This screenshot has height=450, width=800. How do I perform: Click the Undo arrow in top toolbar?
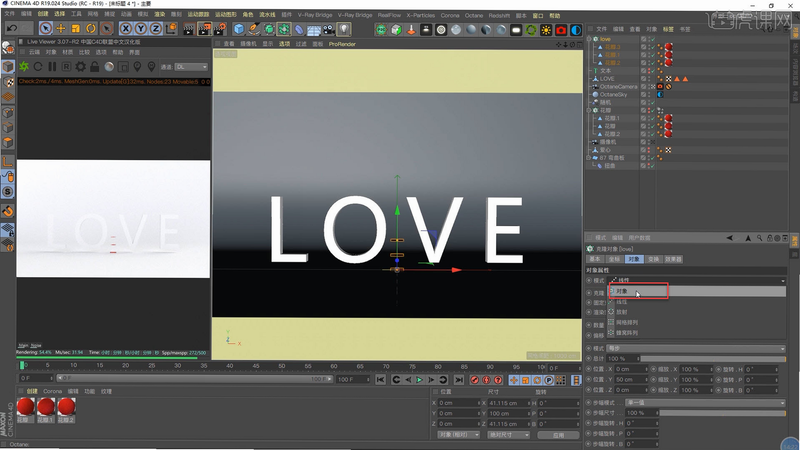tap(12, 29)
